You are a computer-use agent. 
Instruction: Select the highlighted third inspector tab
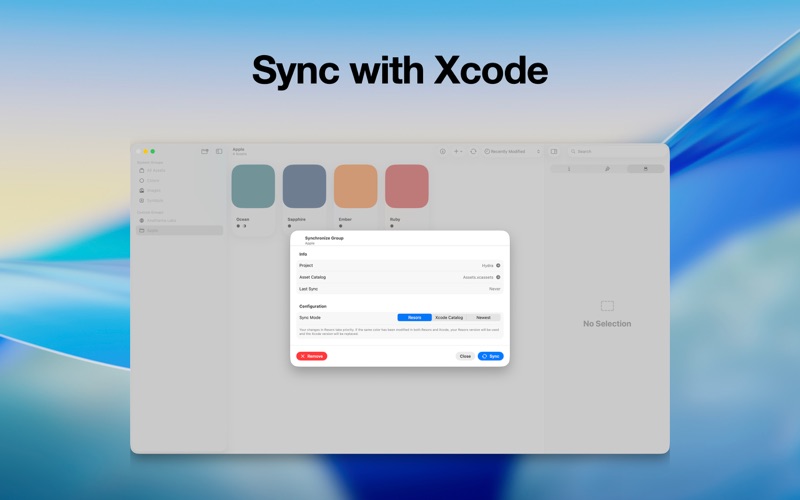coord(645,169)
